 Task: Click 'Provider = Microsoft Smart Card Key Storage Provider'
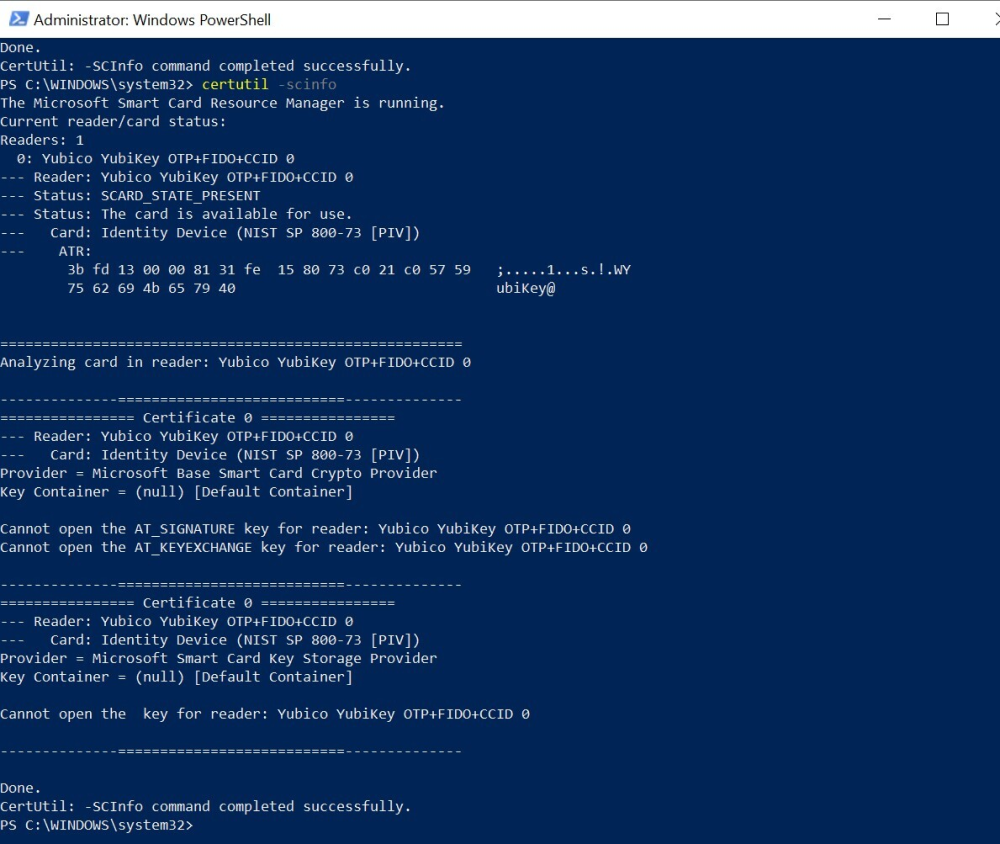tap(219, 658)
